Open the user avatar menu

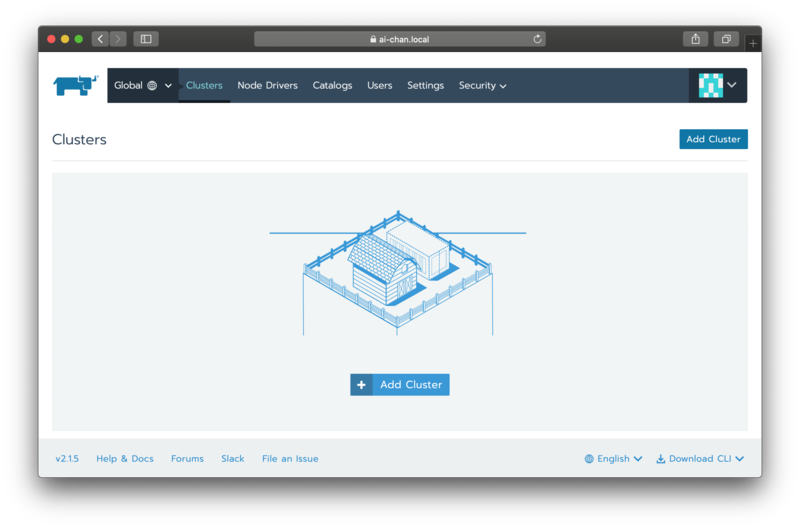pos(718,85)
